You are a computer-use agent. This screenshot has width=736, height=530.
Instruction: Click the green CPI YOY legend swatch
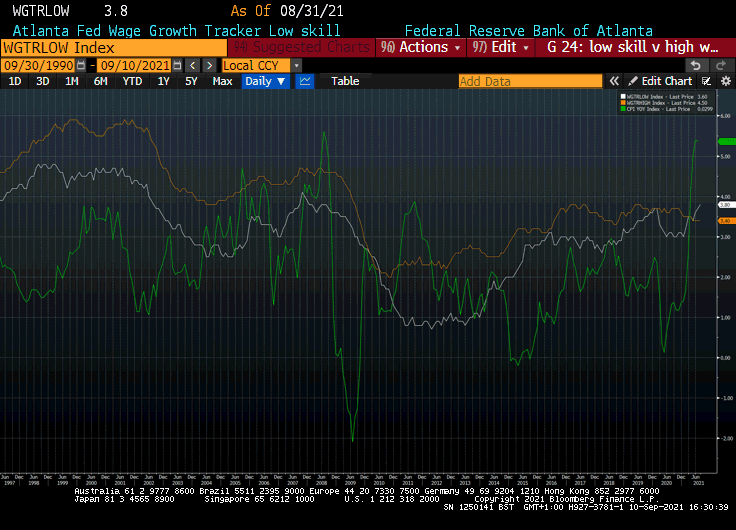point(625,108)
